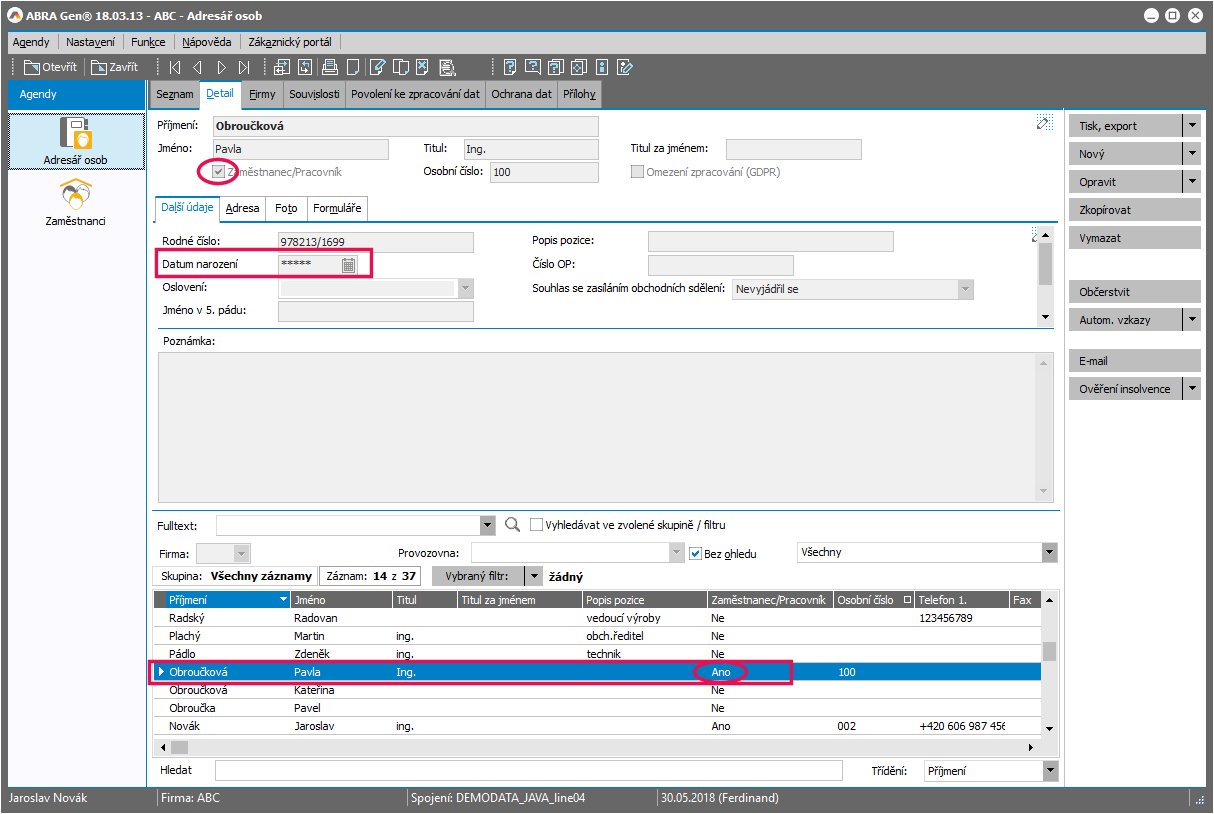
Task: Click magnifier search icon beside Fulltext
Action: [513, 525]
